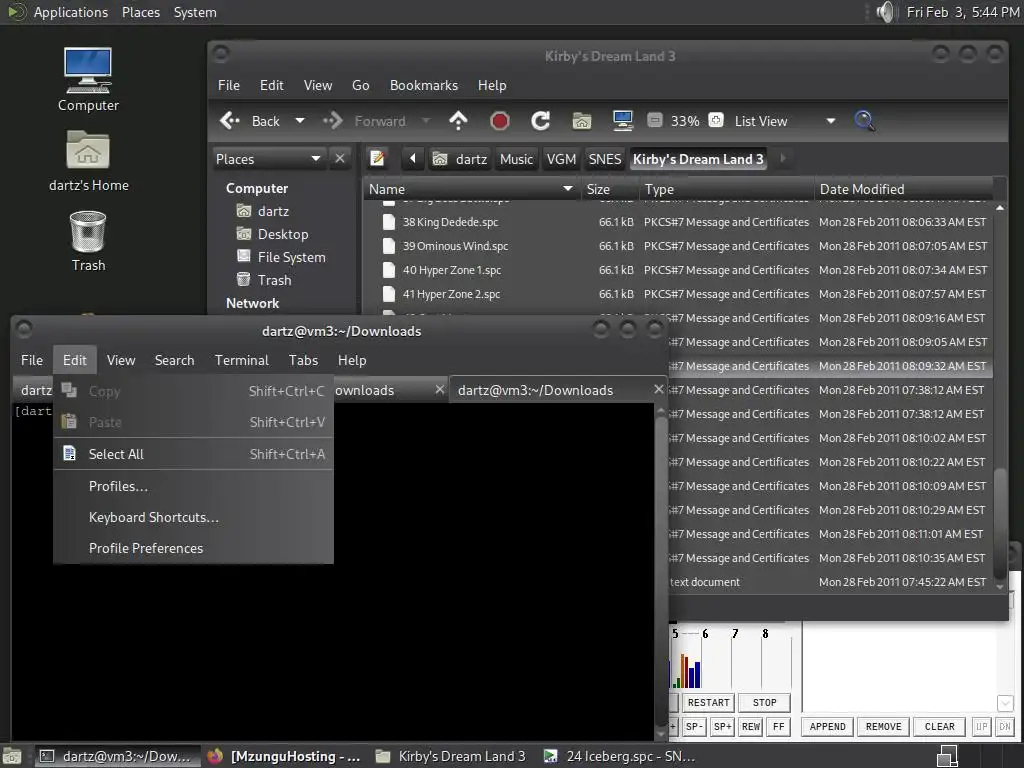The image size is (1024, 768).
Task: Click the APPEND playlist button
Action: pyautogui.click(x=827, y=727)
